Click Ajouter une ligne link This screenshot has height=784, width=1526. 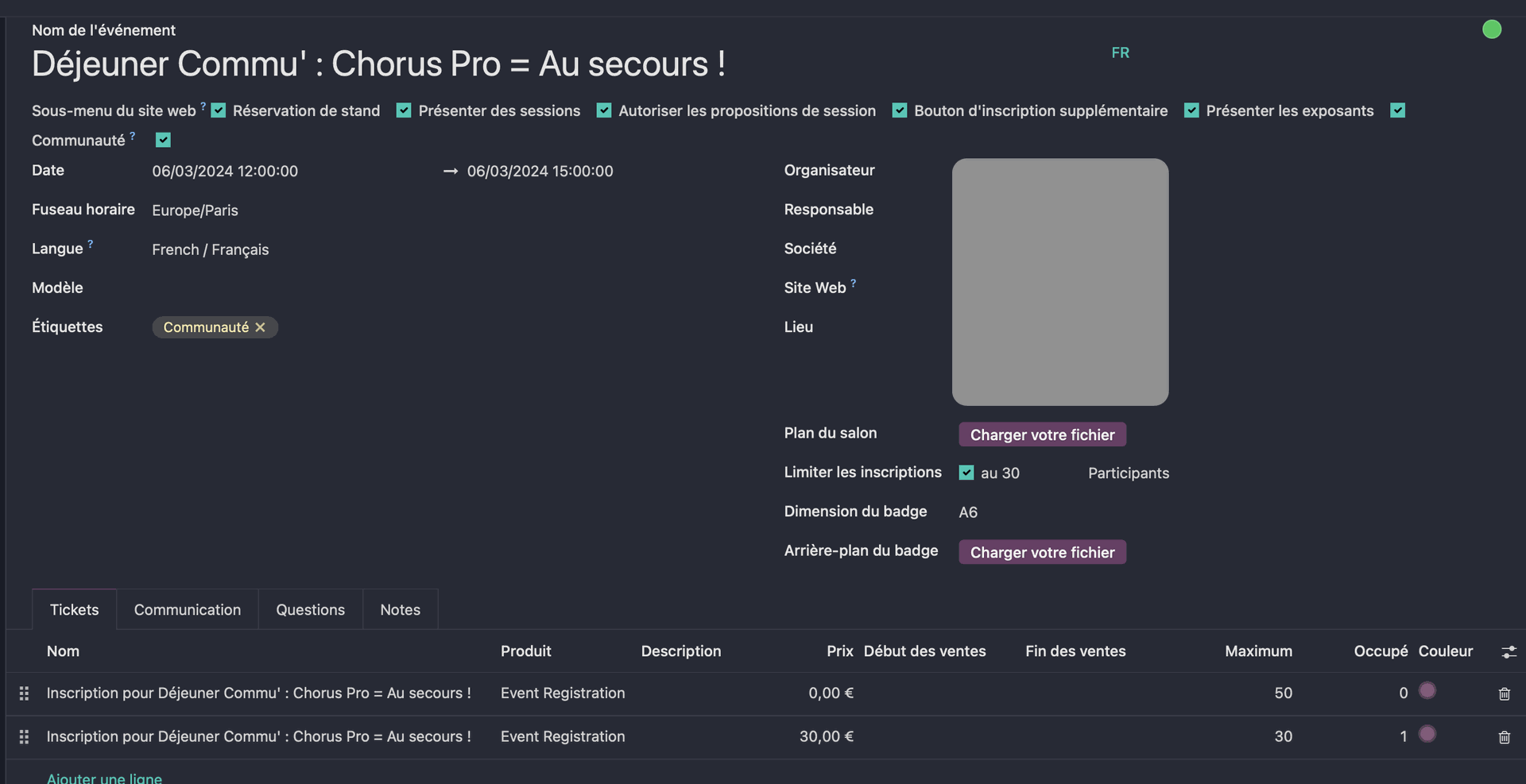[x=104, y=778]
